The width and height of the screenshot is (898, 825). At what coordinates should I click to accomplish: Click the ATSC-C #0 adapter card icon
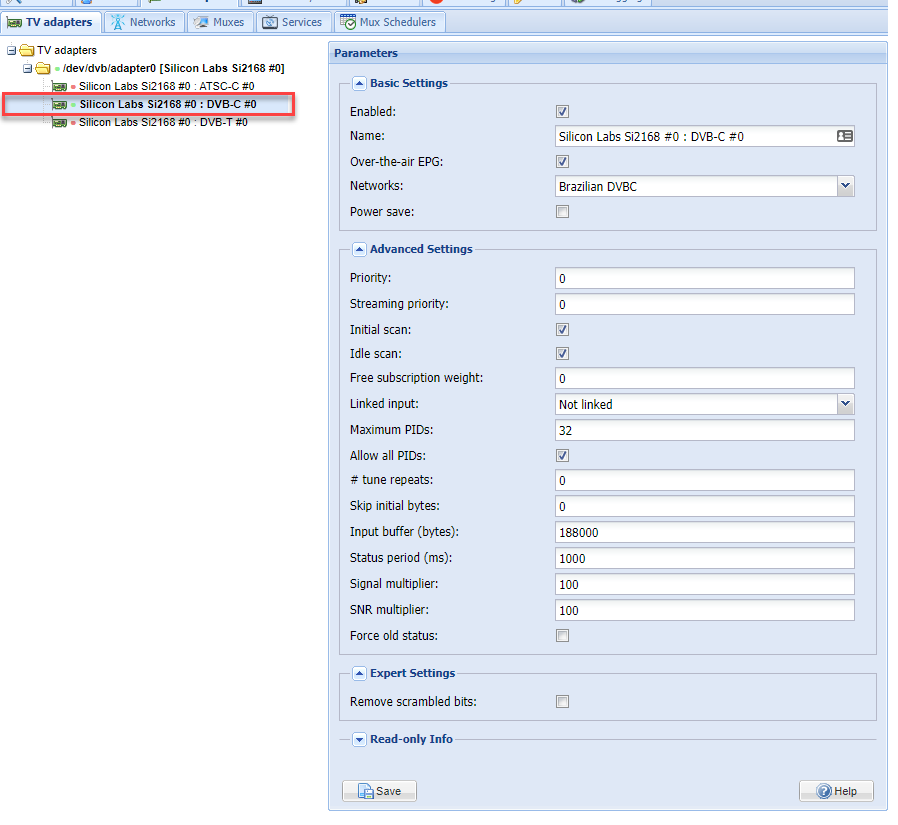(x=59, y=87)
